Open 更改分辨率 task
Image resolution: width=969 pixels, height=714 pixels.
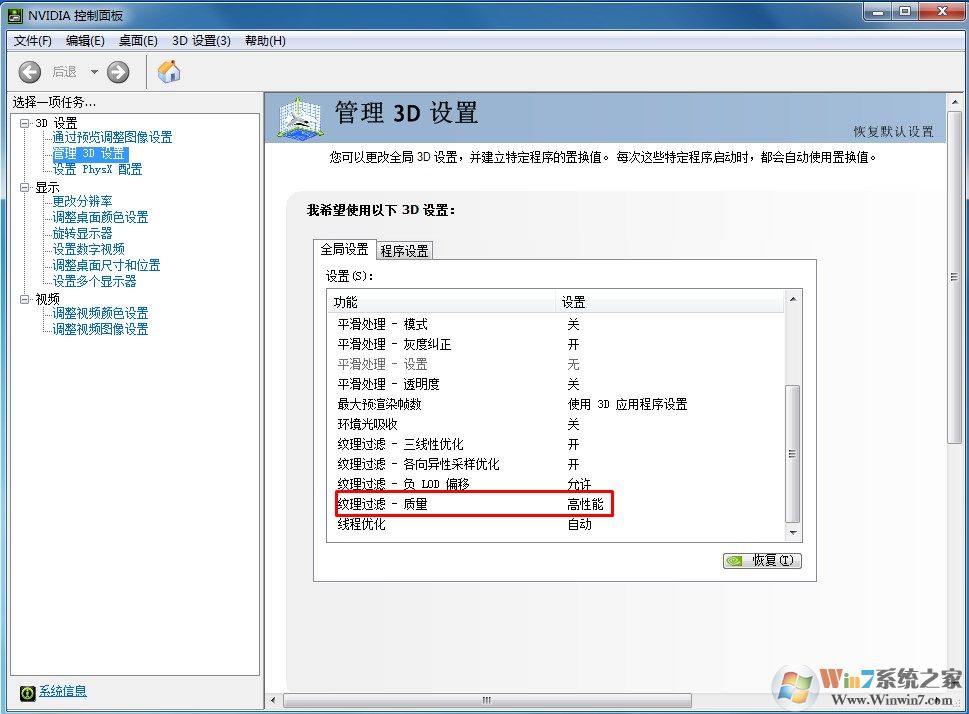pos(82,202)
